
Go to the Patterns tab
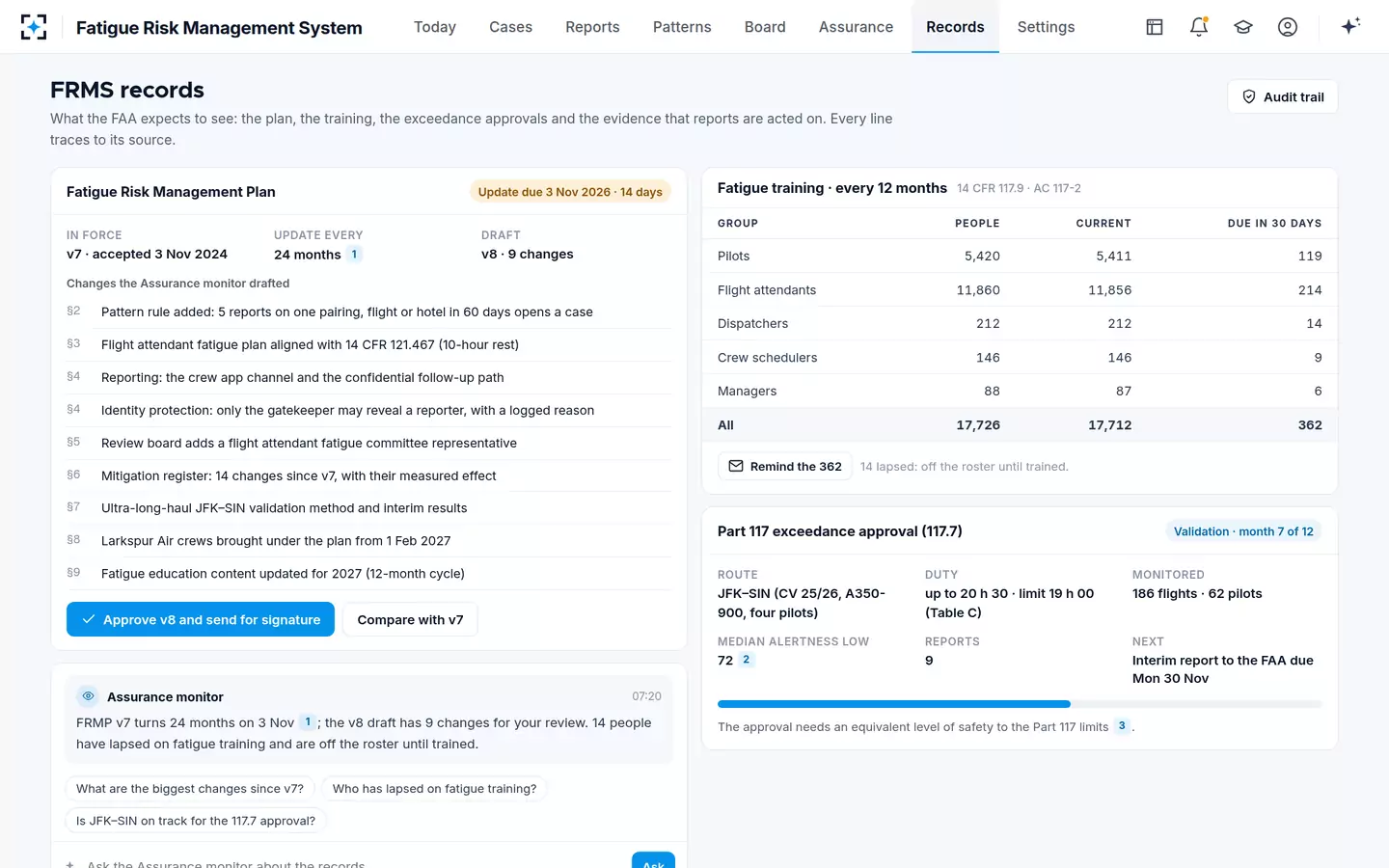682,27
